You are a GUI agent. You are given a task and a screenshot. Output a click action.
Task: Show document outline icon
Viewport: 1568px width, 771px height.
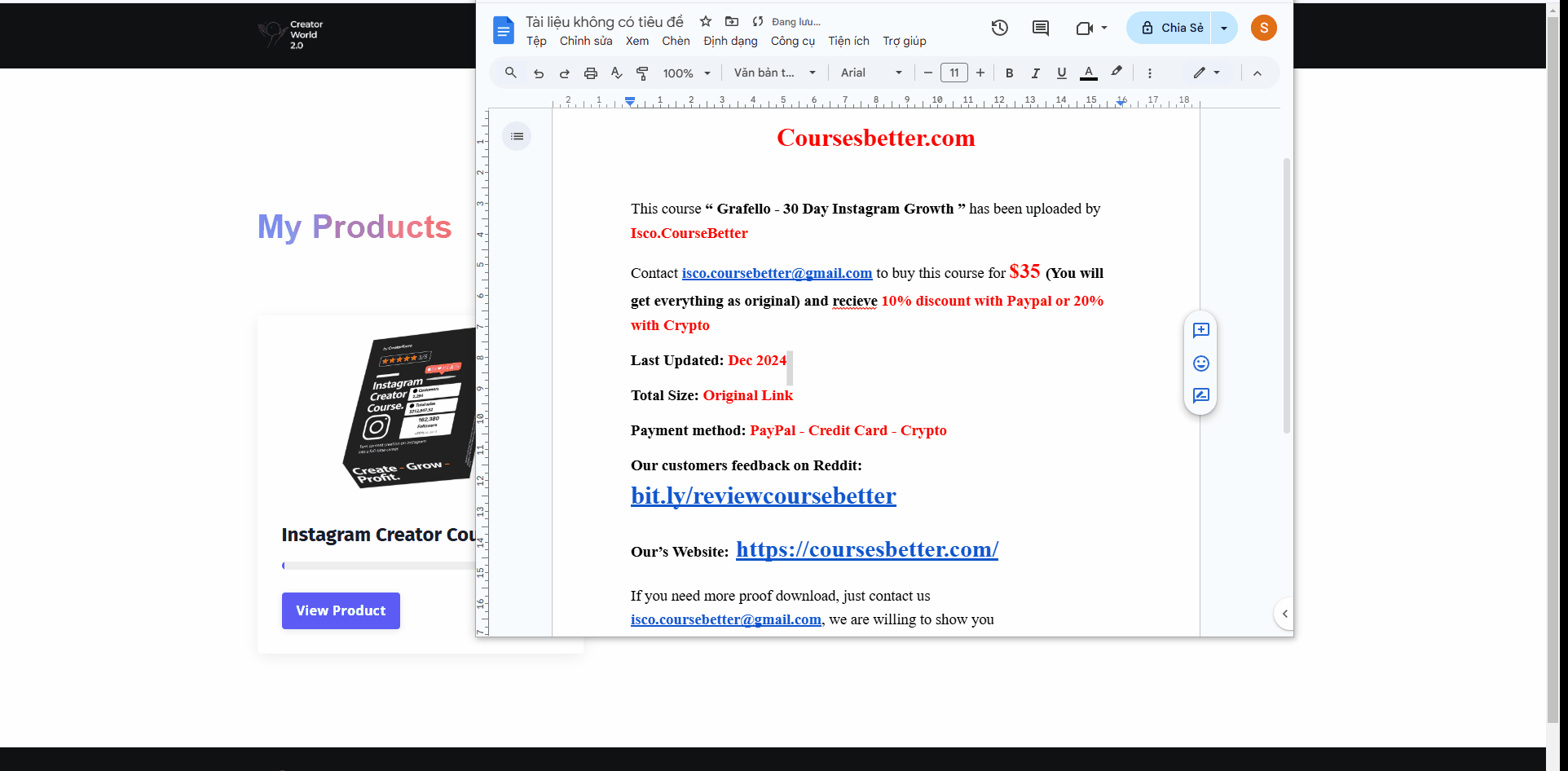[x=517, y=136]
